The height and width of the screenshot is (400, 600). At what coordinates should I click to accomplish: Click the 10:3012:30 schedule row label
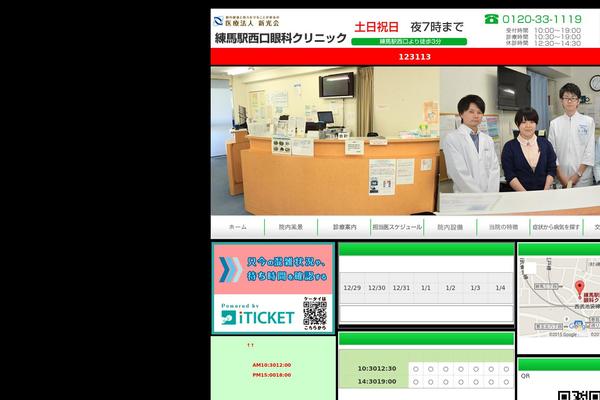[377, 369]
